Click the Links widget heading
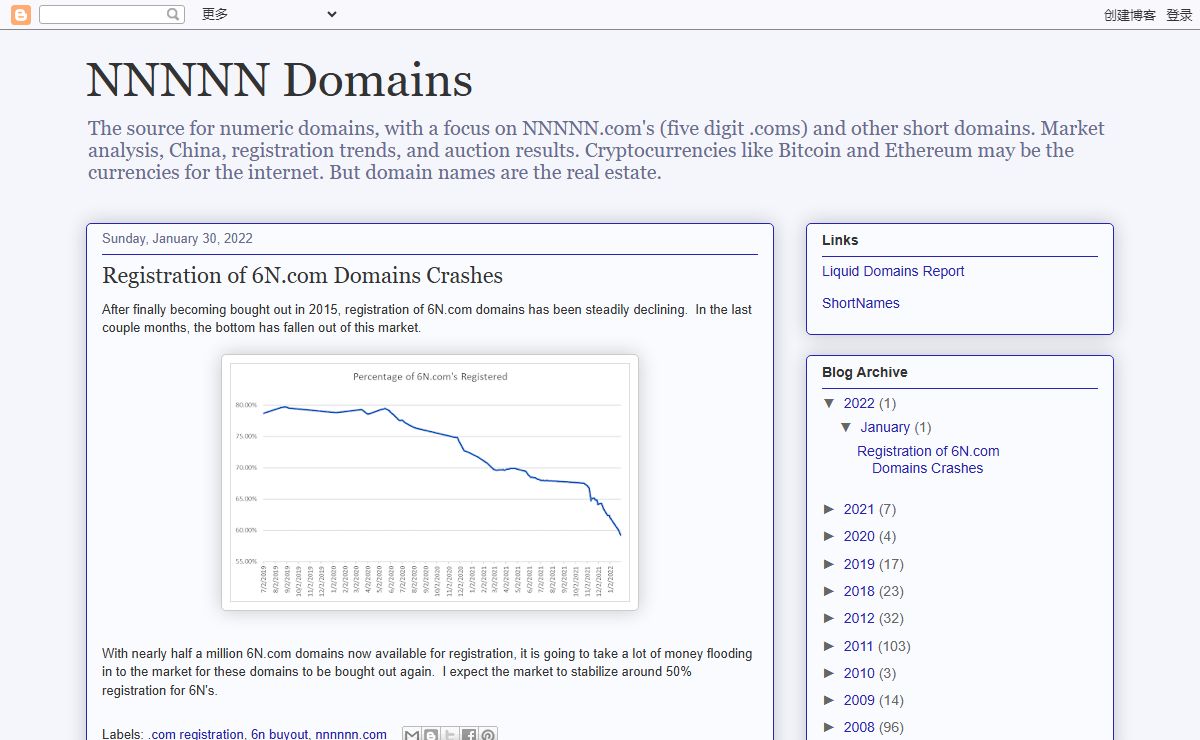Viewport: 1200px width, 740px height. 840,240
